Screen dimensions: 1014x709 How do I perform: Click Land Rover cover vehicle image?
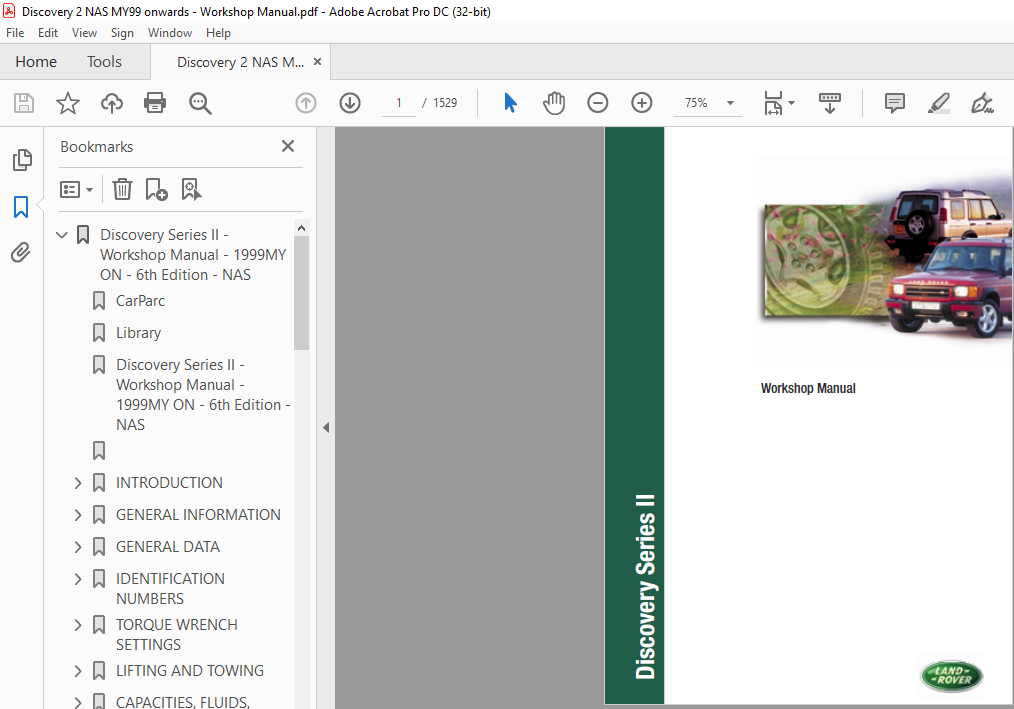(x=887, y=259)
